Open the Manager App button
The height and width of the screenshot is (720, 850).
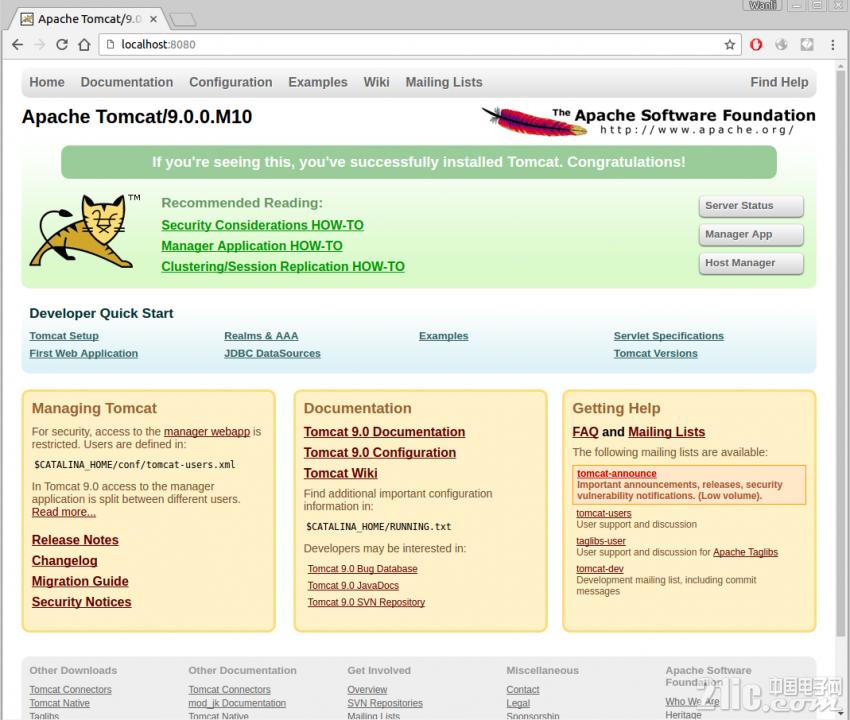tap(751, 235)
